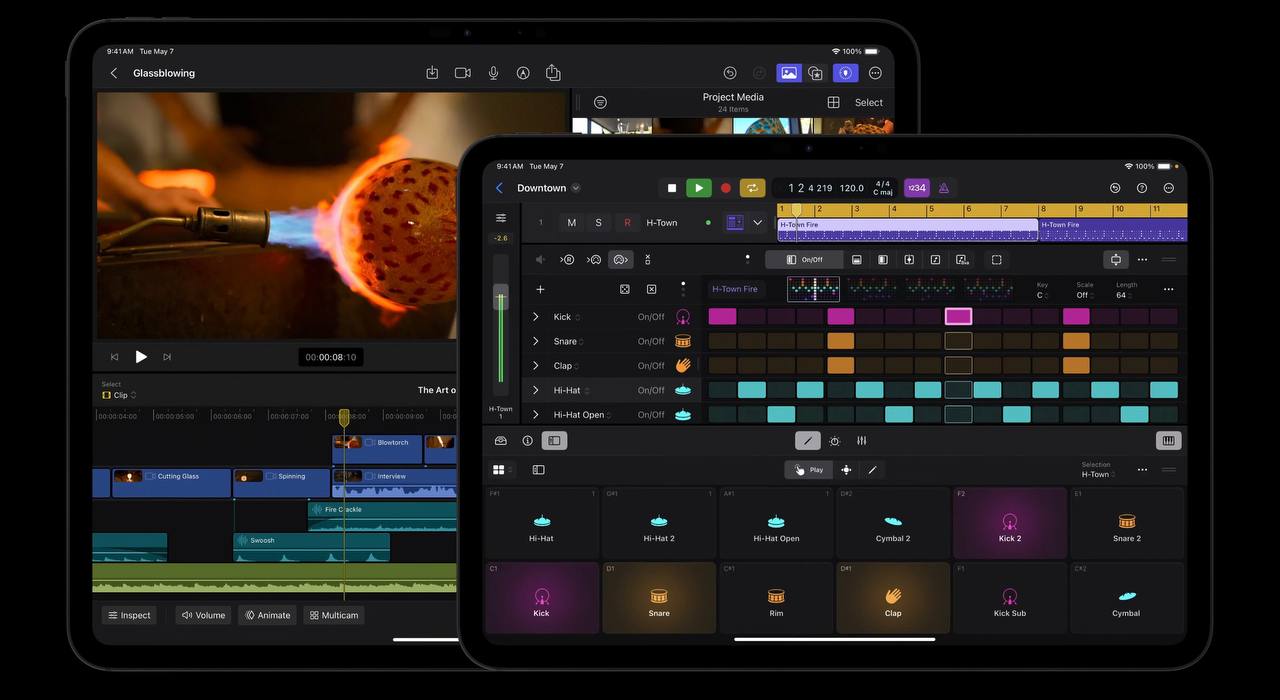This screenshot has height=700, width=1280.
Task: Open the share icon in Glassblowing project
Action: pos(553,73)
